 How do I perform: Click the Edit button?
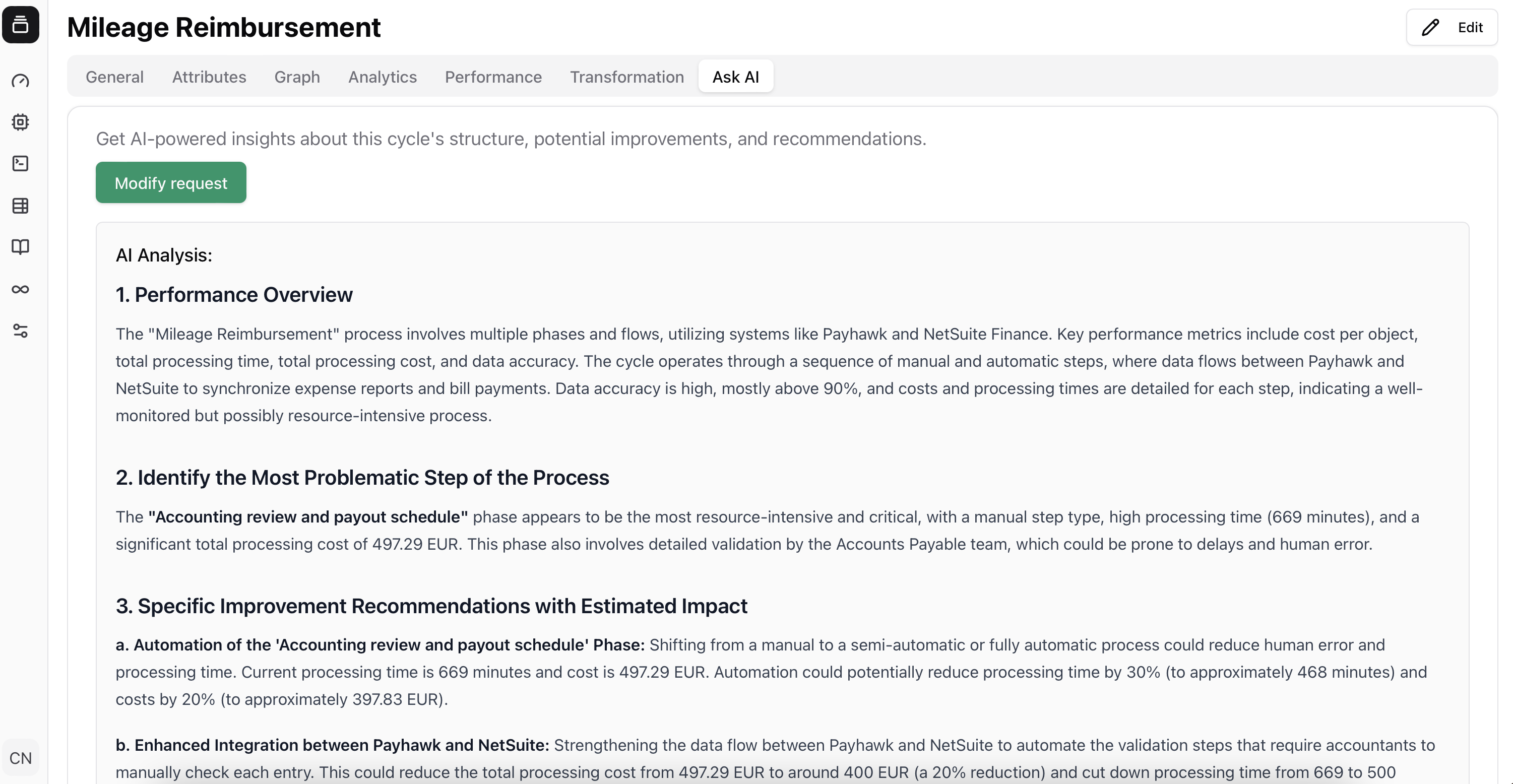[x=1452, y=27]
